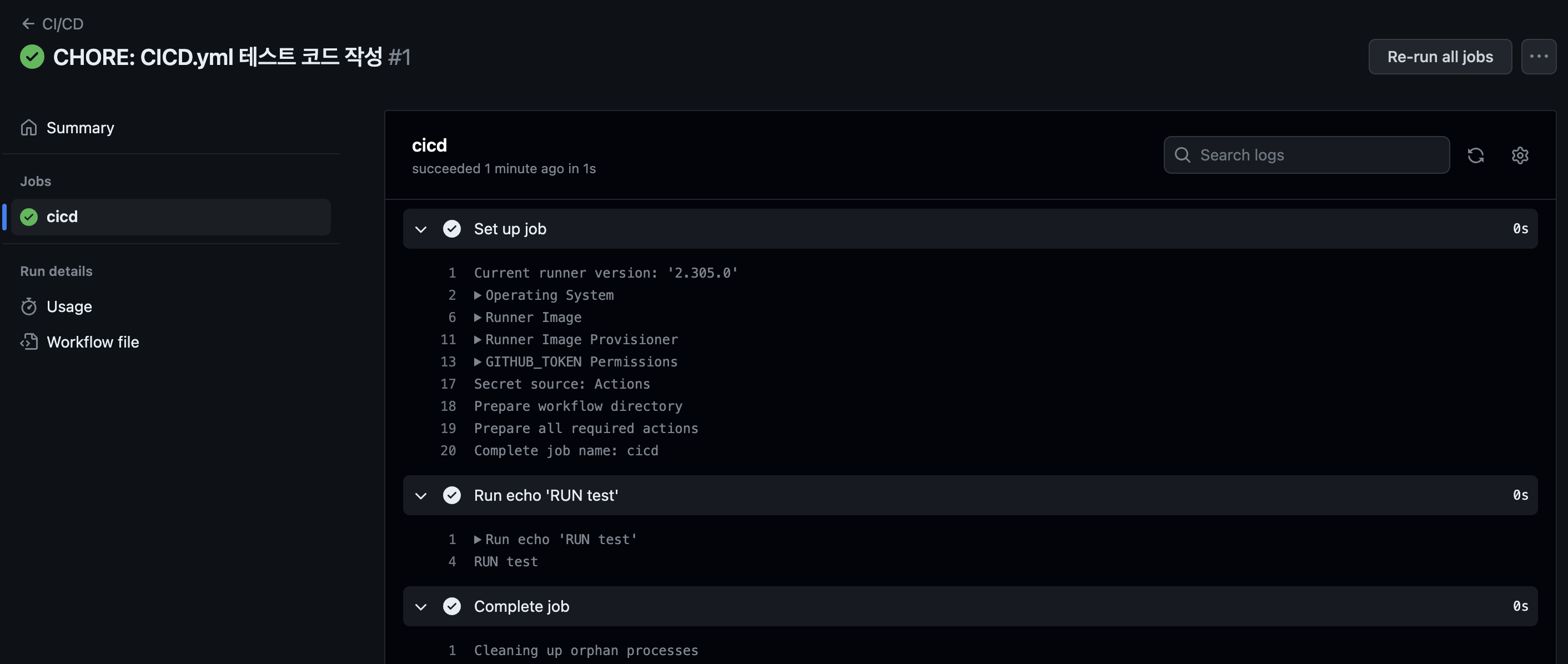1568x664 pixels.
Task: Collapse the Set up job step
Action: [x=421, y=229]
